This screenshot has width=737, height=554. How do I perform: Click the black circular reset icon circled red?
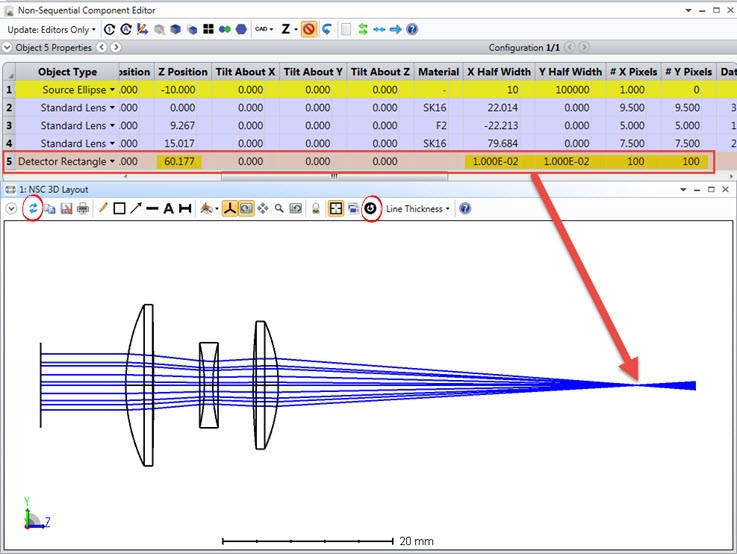[370, 208]
